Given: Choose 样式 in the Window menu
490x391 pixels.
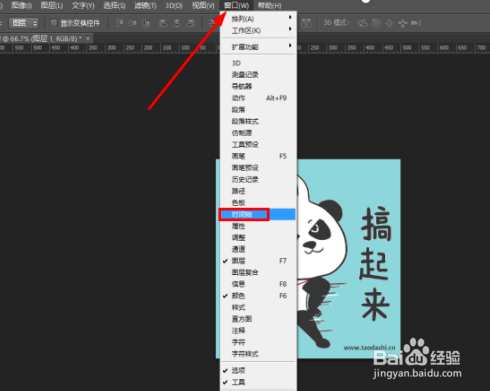Looking at the screenshot, I should pyautogui.click(x=258, y=307).
